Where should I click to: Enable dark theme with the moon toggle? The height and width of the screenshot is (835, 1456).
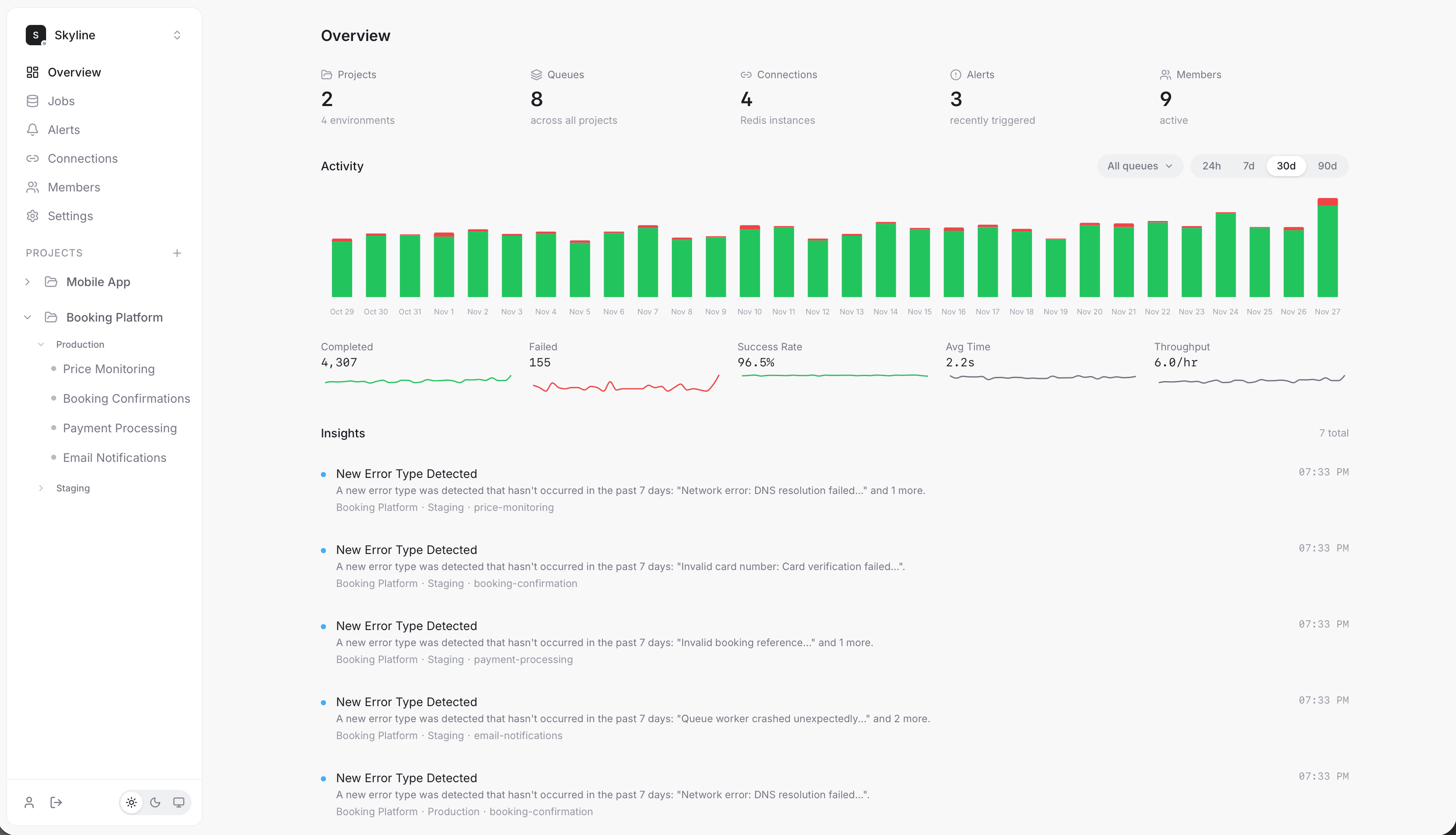point(155,802)
